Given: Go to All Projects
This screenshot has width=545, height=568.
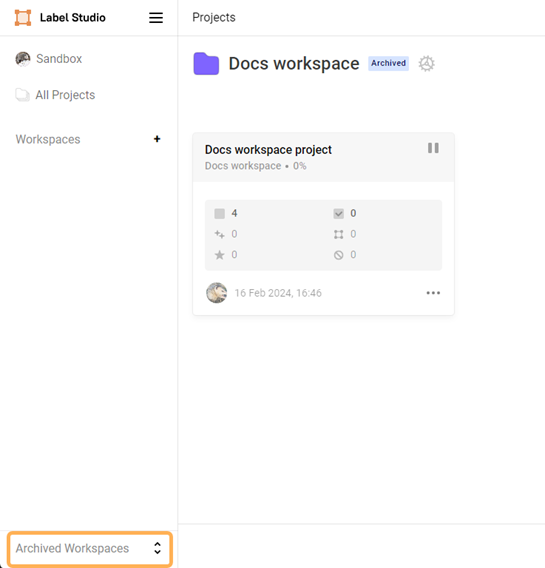Looking at the screenshot, I should [x=55, y=95].
